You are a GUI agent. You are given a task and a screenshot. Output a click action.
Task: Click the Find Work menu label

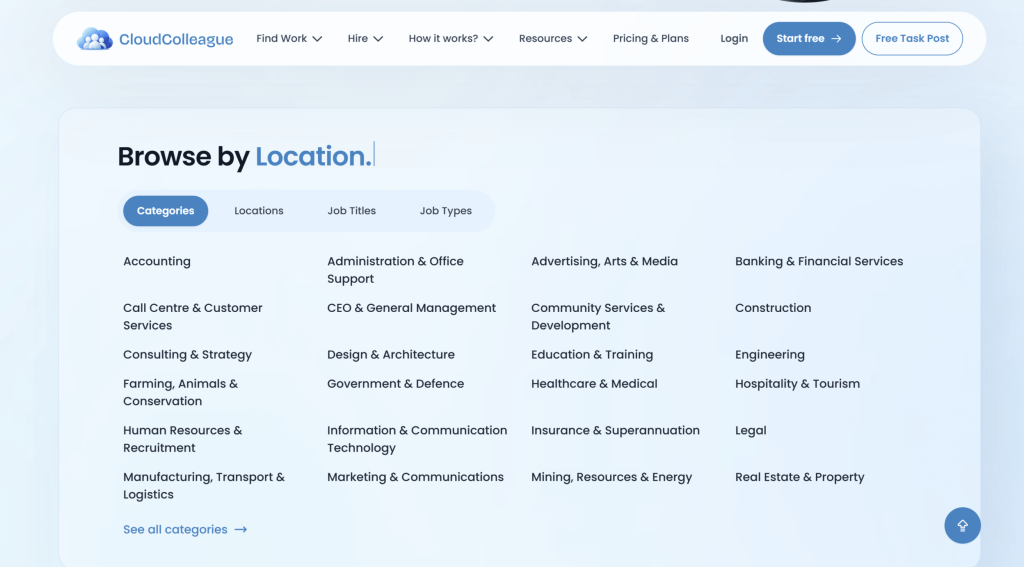click(281, 39)
